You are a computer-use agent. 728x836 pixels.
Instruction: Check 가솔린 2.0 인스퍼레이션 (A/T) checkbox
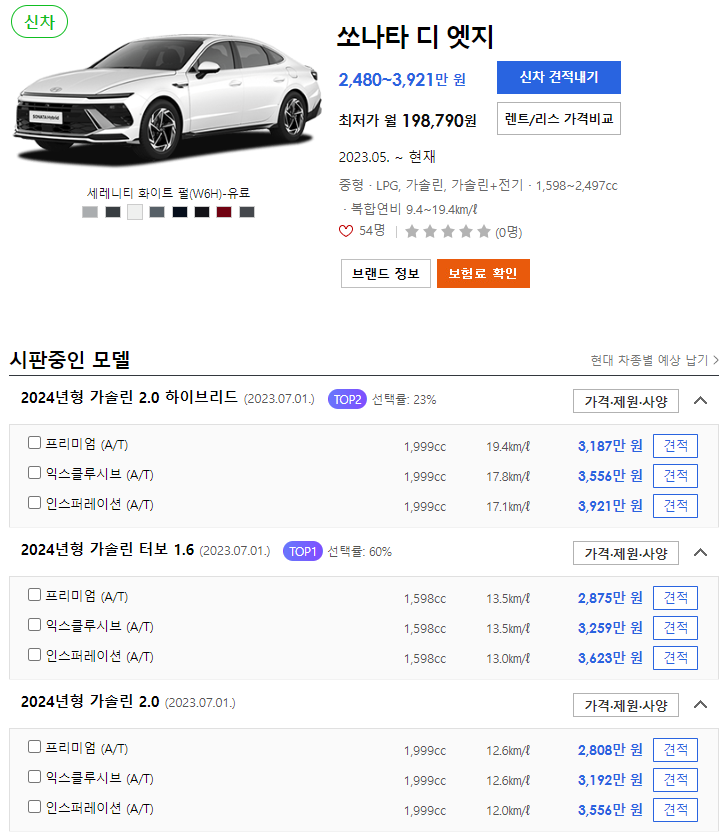[x=34, y=807]
